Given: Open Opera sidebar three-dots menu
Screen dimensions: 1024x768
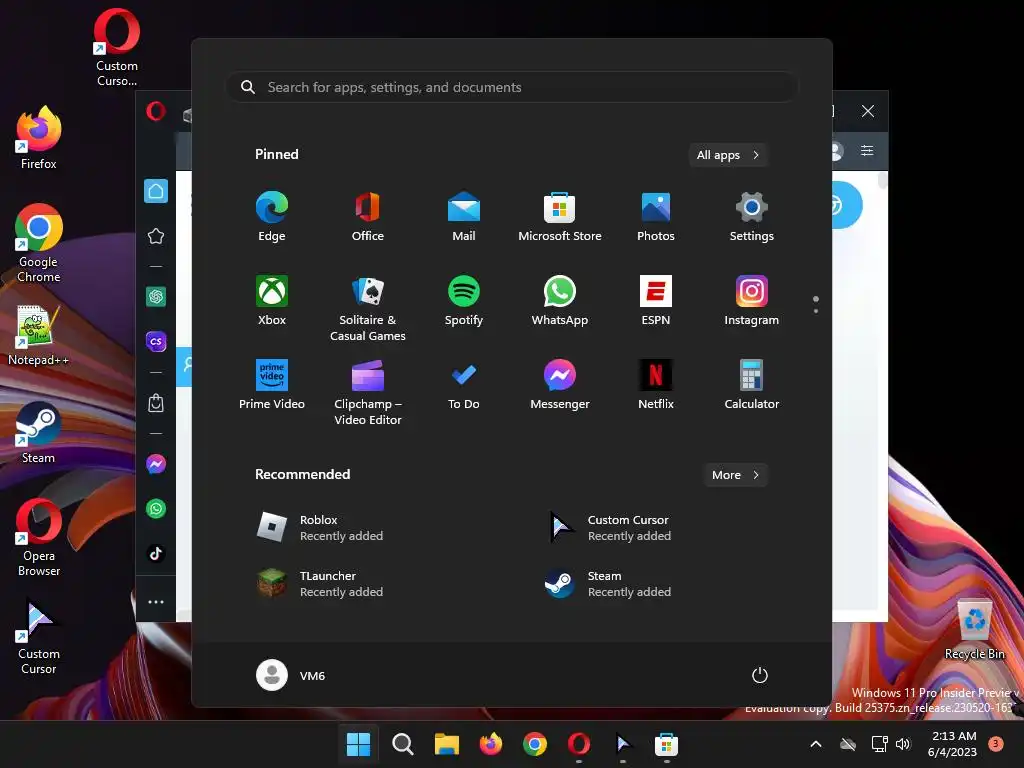Looking at the screenshot, I should click(x=156, y=602).
